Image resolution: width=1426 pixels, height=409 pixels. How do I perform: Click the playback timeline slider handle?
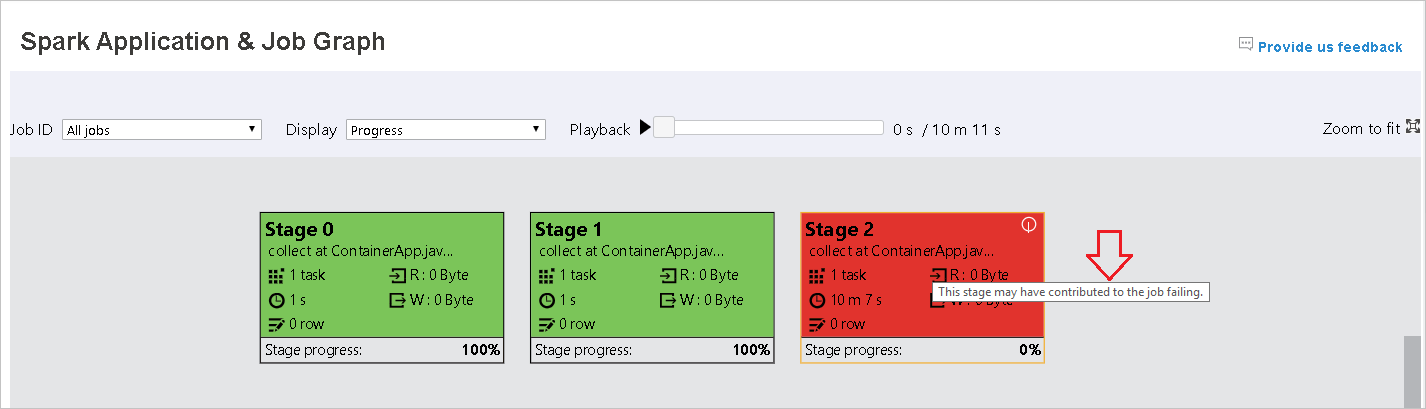click(x=664, y=128)
